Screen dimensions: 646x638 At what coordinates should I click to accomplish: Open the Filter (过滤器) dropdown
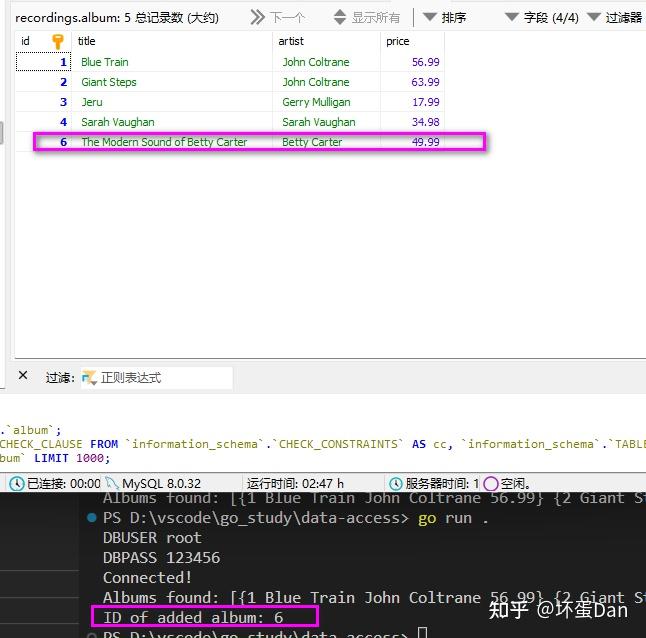pyautogui.click(x=615, y=17)
